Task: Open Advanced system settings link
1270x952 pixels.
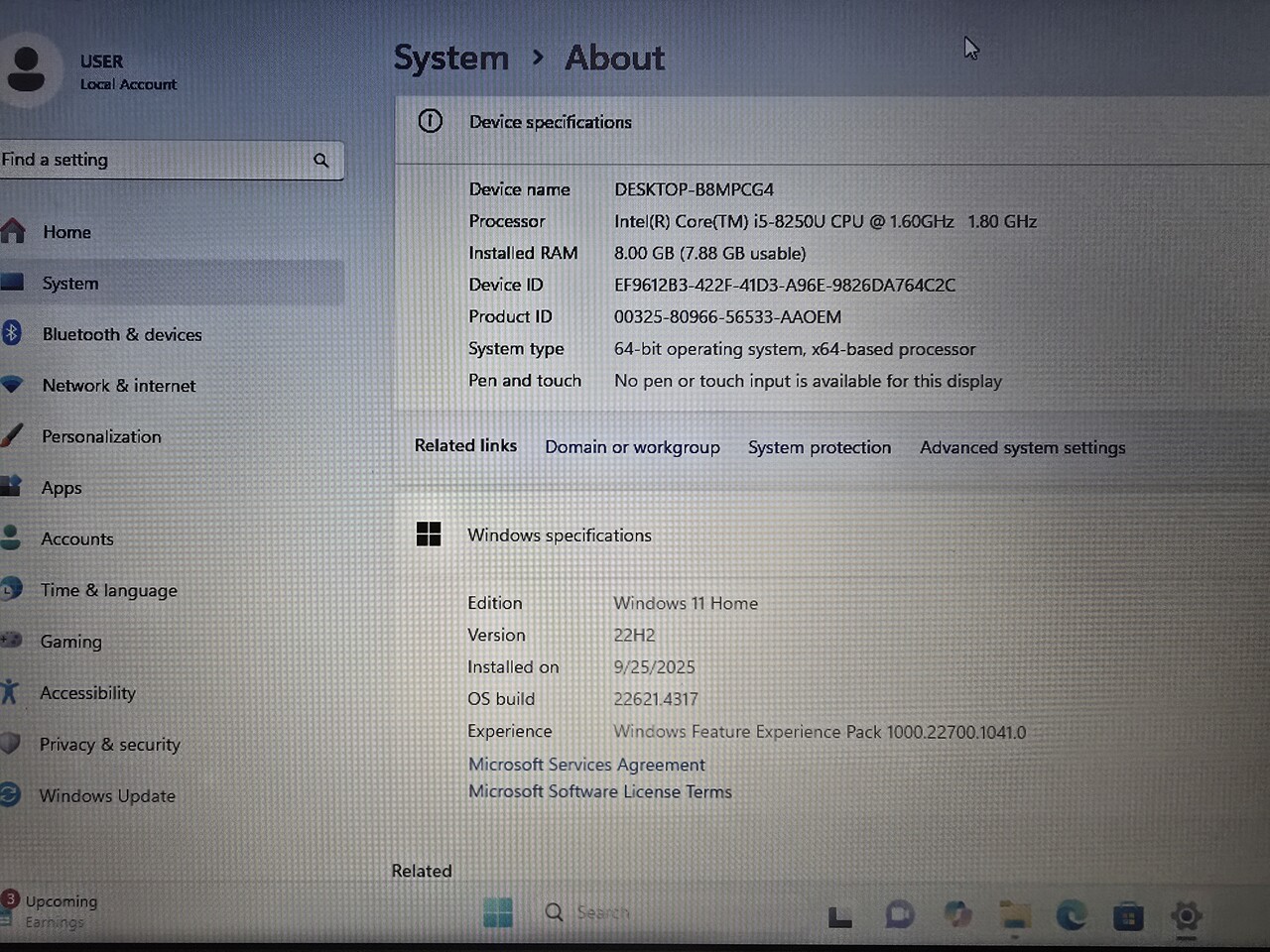Action: tap(1022, 447)
